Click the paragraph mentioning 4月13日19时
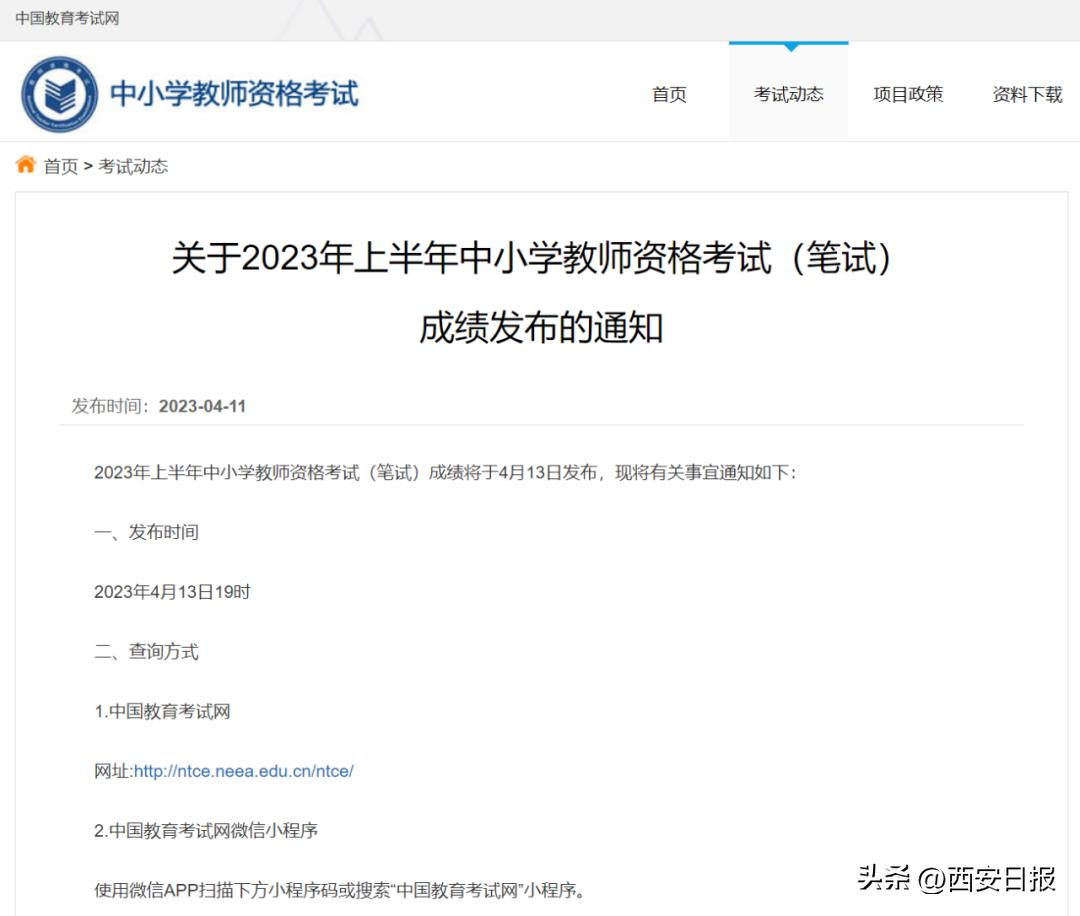This screenshot has width=1080, height=916. tap(172, 592)
